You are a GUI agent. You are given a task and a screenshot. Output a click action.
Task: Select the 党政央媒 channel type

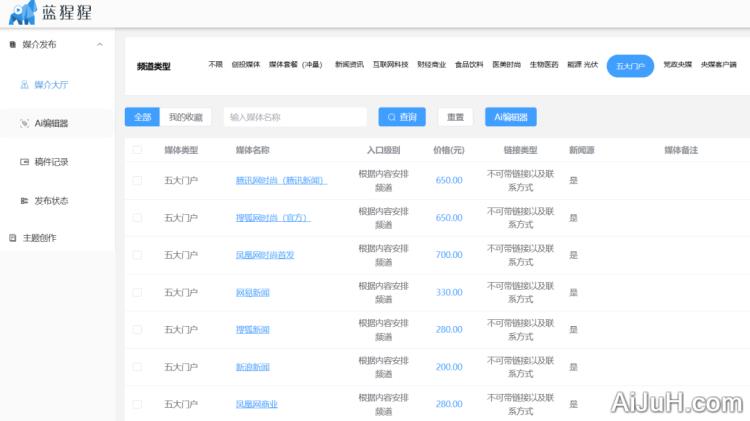(678, 65)
